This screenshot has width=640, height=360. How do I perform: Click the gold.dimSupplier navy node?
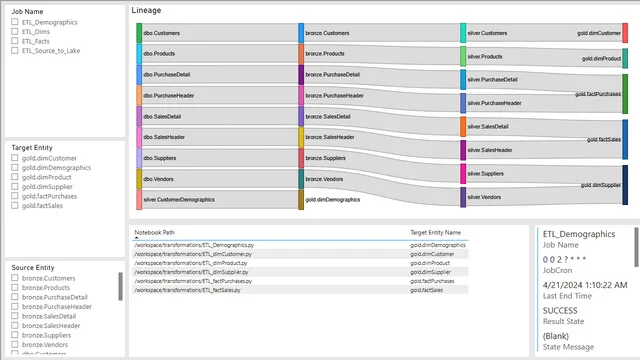(625, 185)
